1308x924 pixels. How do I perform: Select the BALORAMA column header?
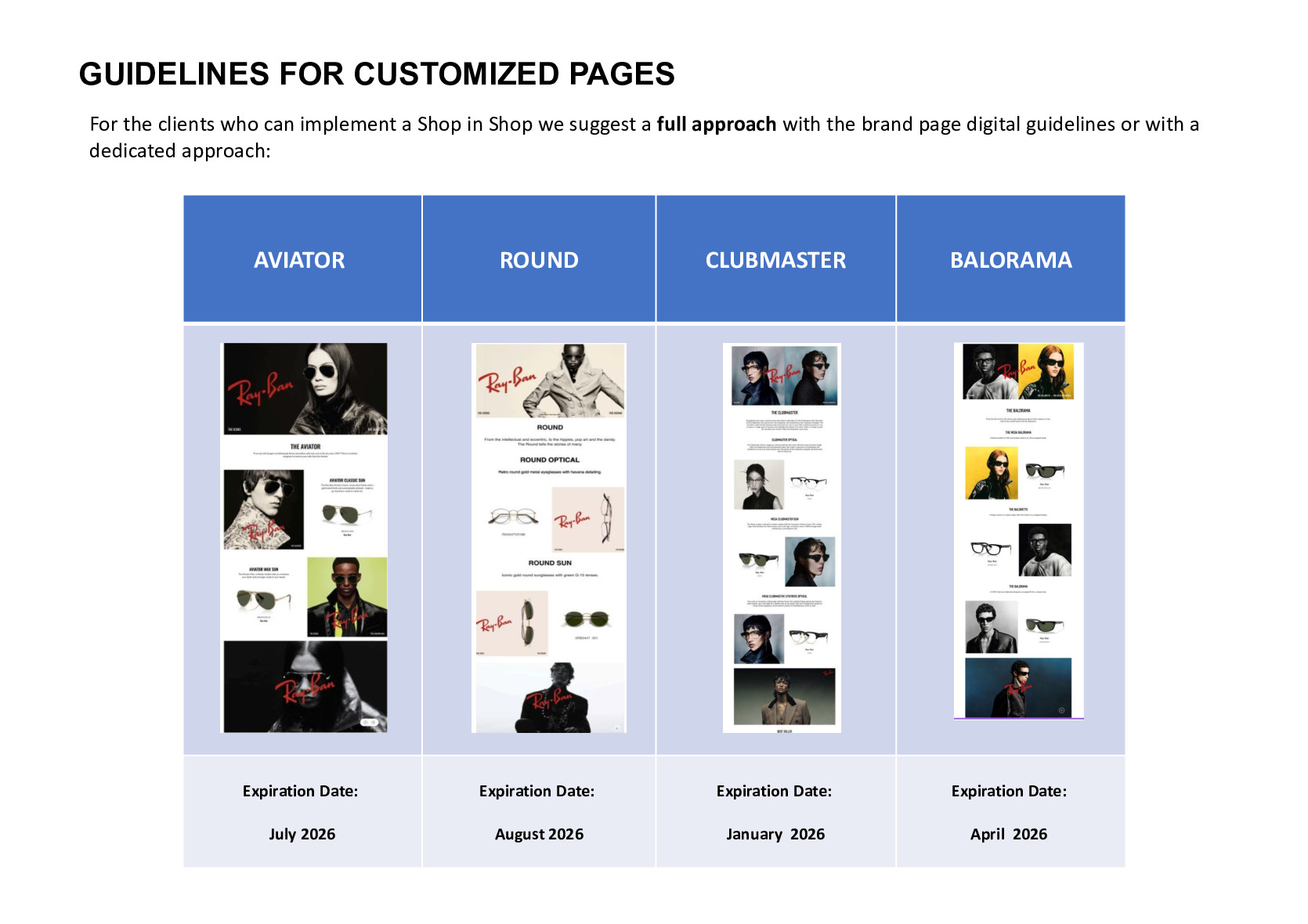1010,260
